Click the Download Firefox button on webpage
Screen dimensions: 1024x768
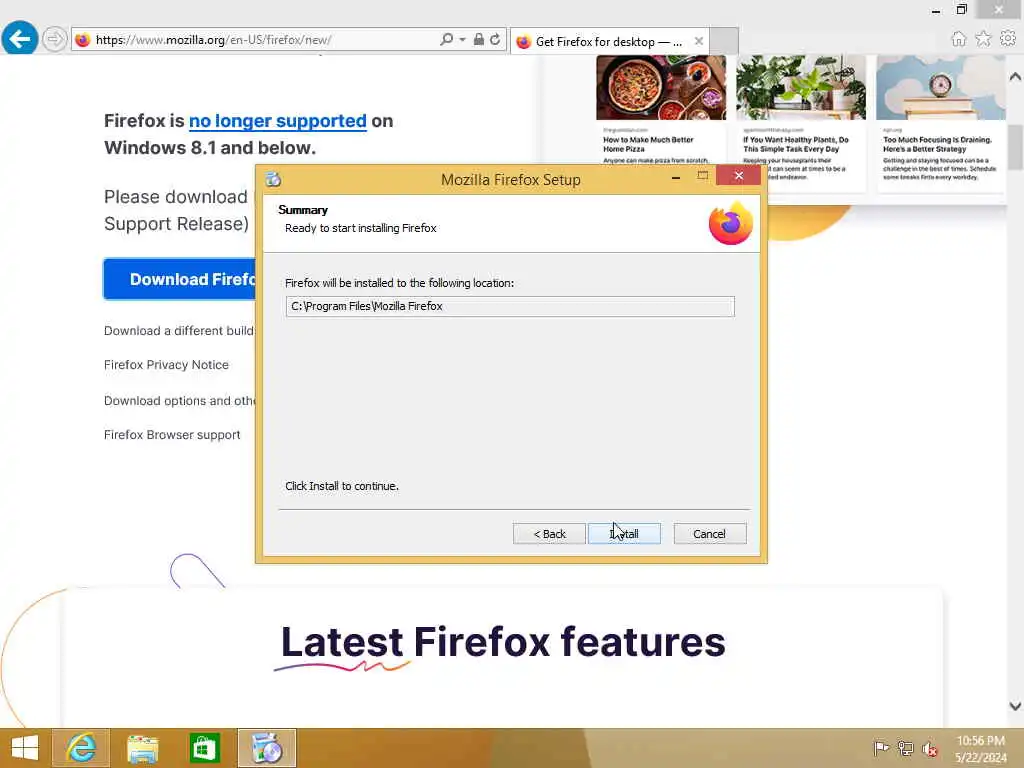point(180,280)
